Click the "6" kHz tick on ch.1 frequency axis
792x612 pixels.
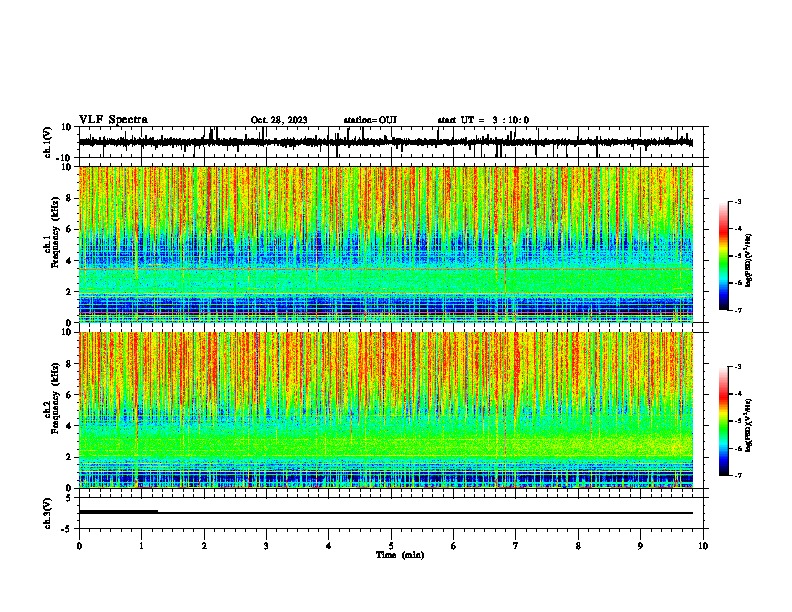click(x=70, y=229)
